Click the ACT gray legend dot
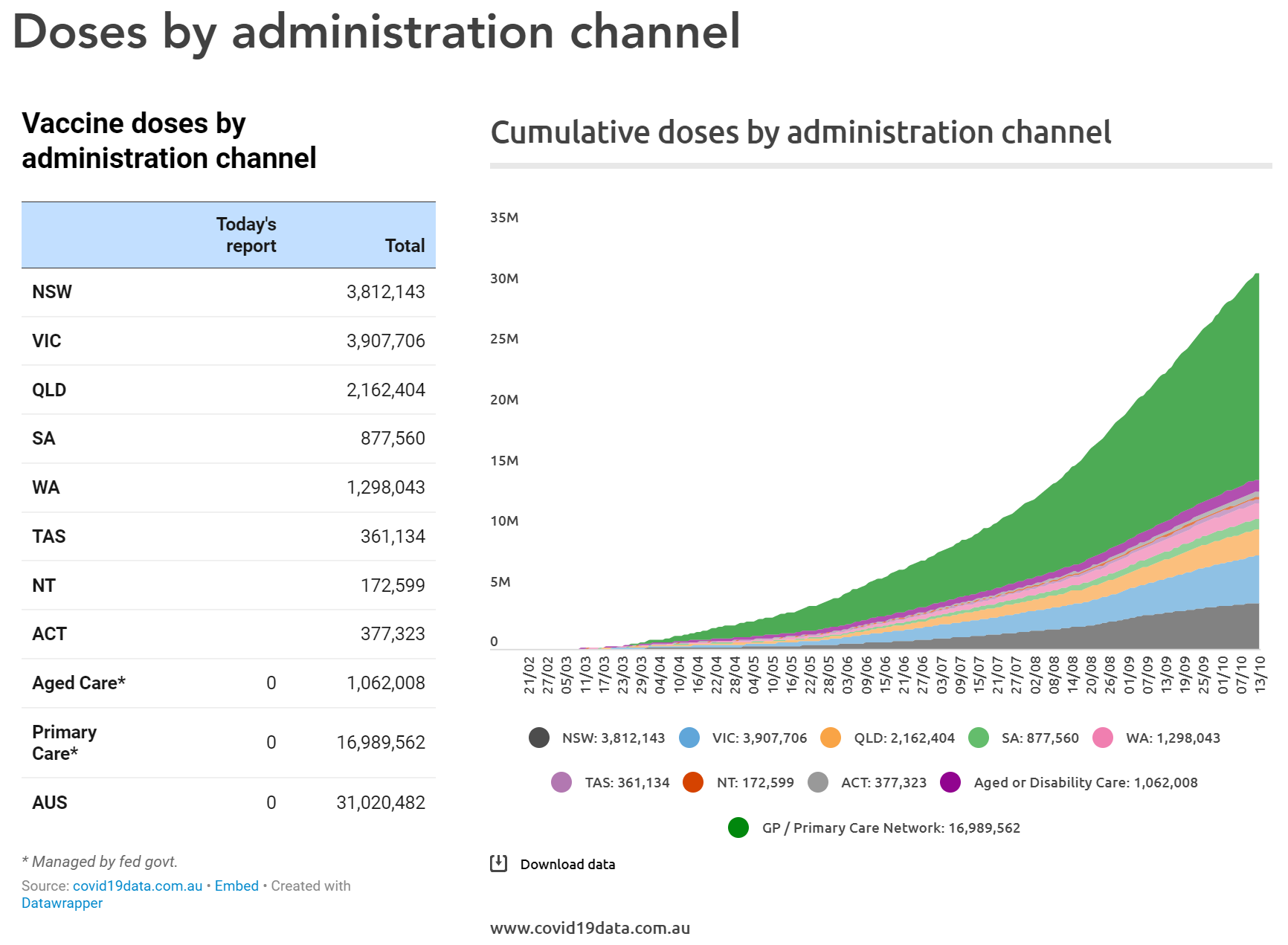The image size is (1288, 945). point(818,782)
